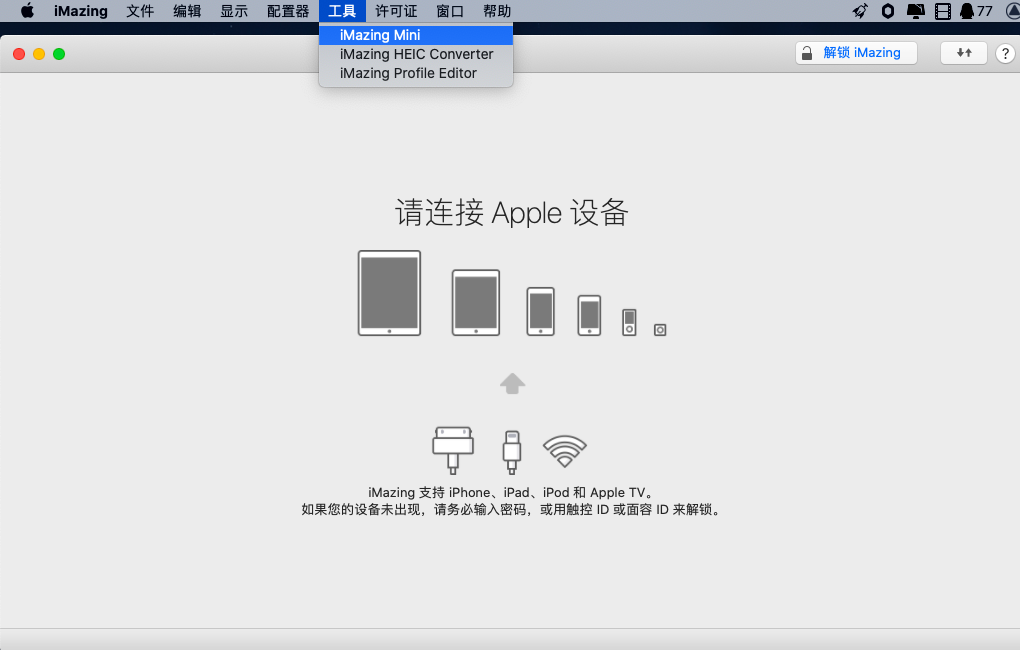Viewport: 1020px width, 650px height.
Task: Click the 30-pin dock connector icon
Action: pos(453,449)
